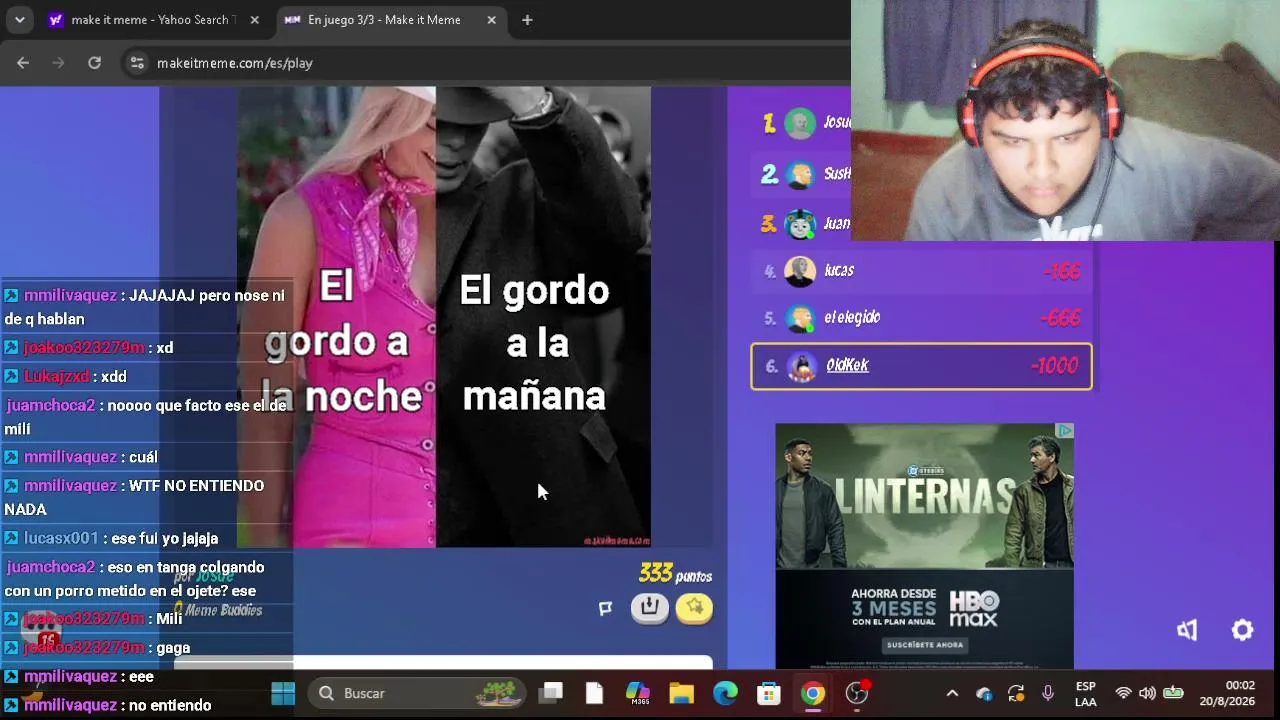Close the Make it Meme tab
This screenshot has width=1280, height=720.
pos(491,20)
